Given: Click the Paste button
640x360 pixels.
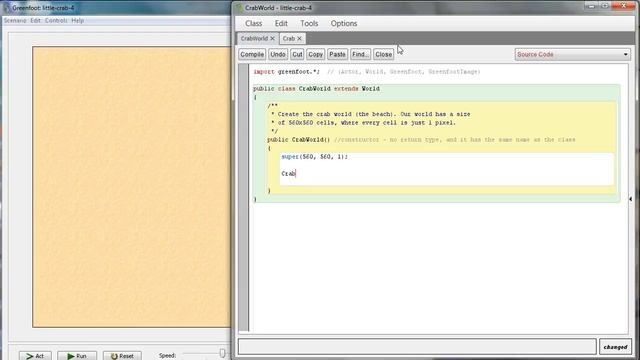Looking at the screenshot, I should coord(337,54).
